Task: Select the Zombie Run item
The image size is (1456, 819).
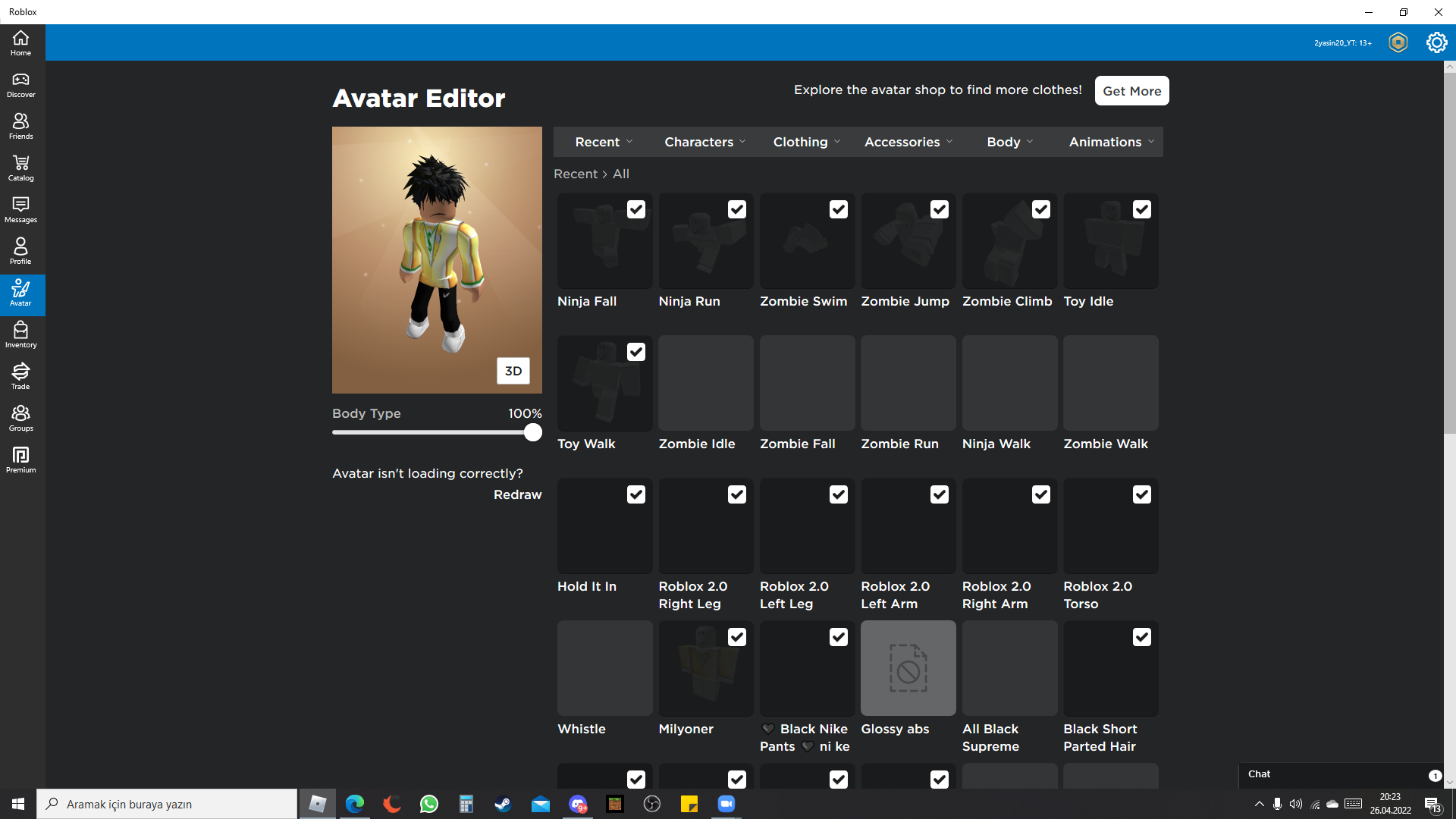Action: [x=908, y=383]
